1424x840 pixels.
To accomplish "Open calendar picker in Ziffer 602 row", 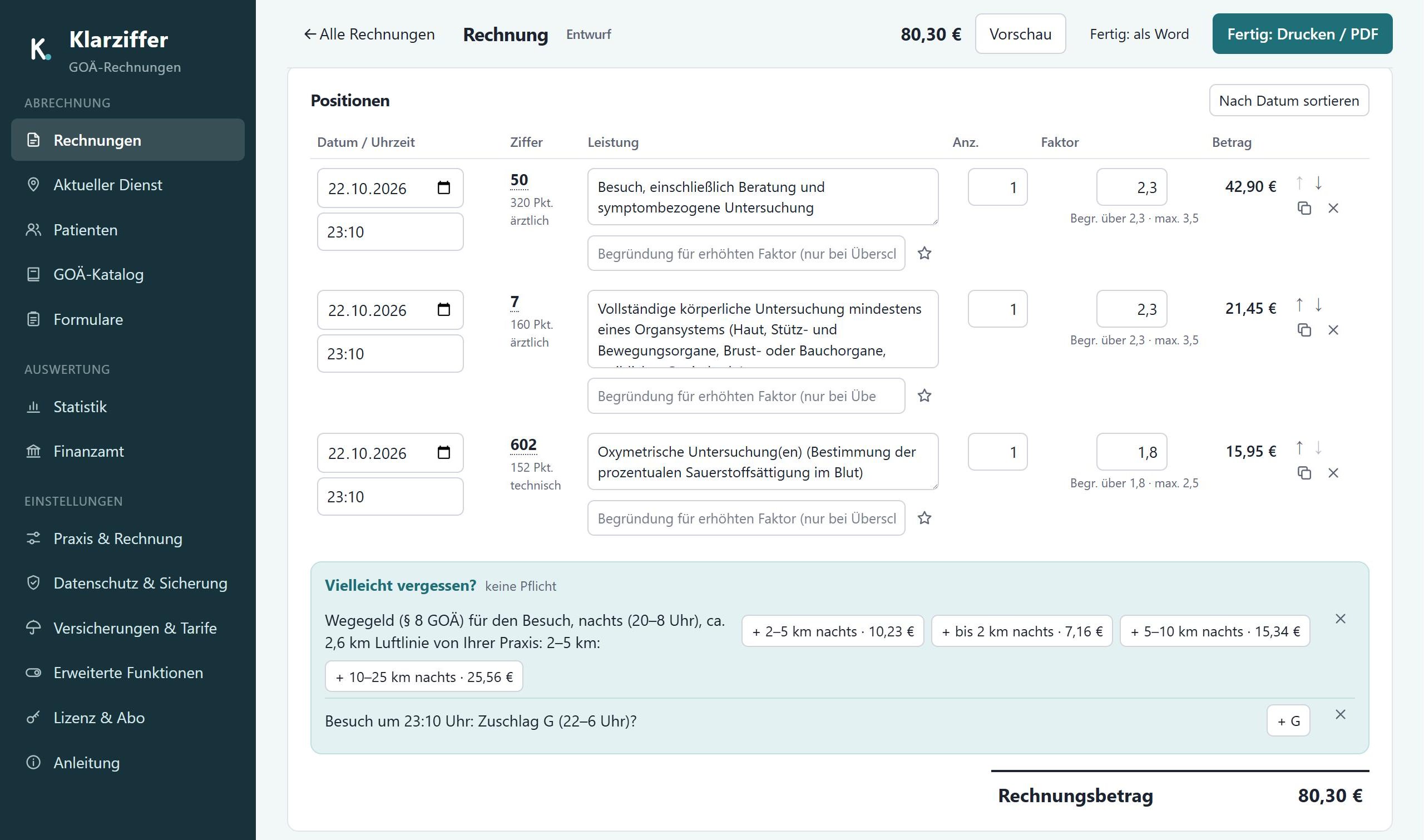I will pyautogui.click(x=444, y=453).
